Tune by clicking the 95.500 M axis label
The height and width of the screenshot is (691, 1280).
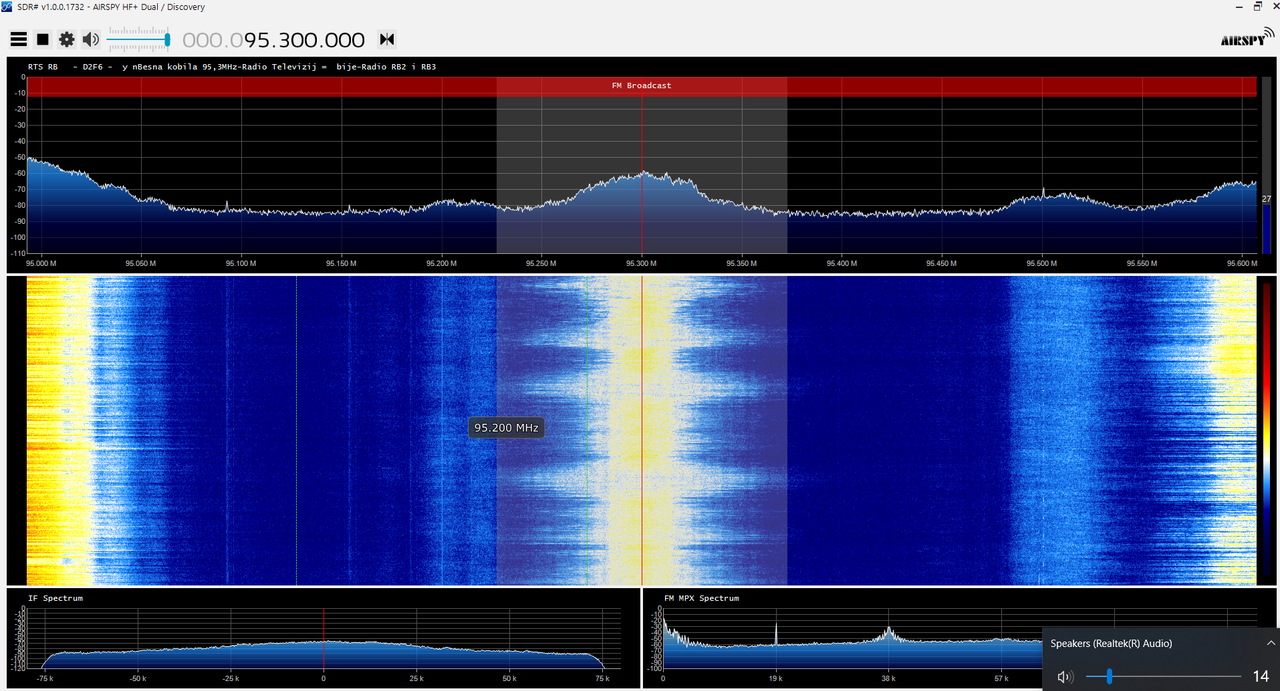click(1042, 264)
